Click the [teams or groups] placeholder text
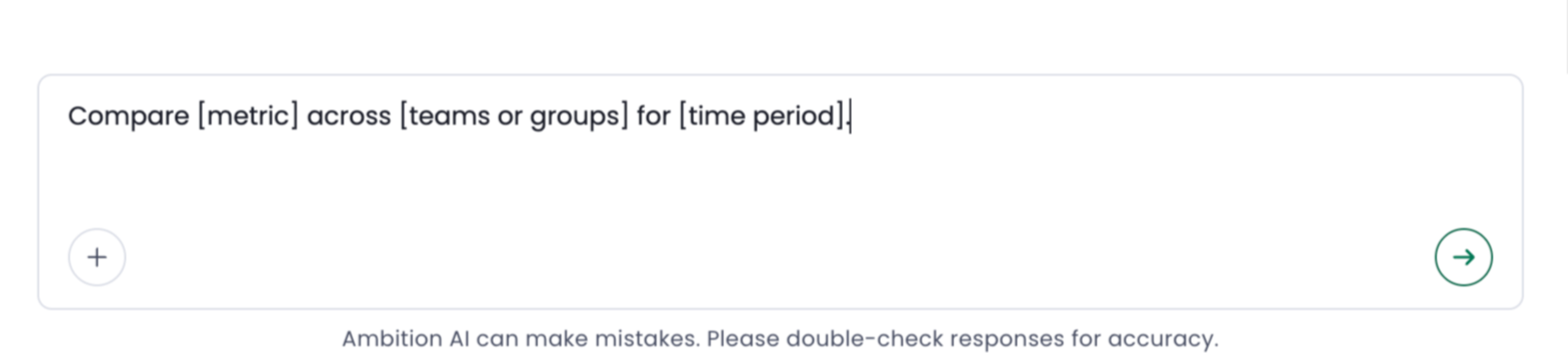Viewport: 1568px width, 353px height. coord(514,116)
